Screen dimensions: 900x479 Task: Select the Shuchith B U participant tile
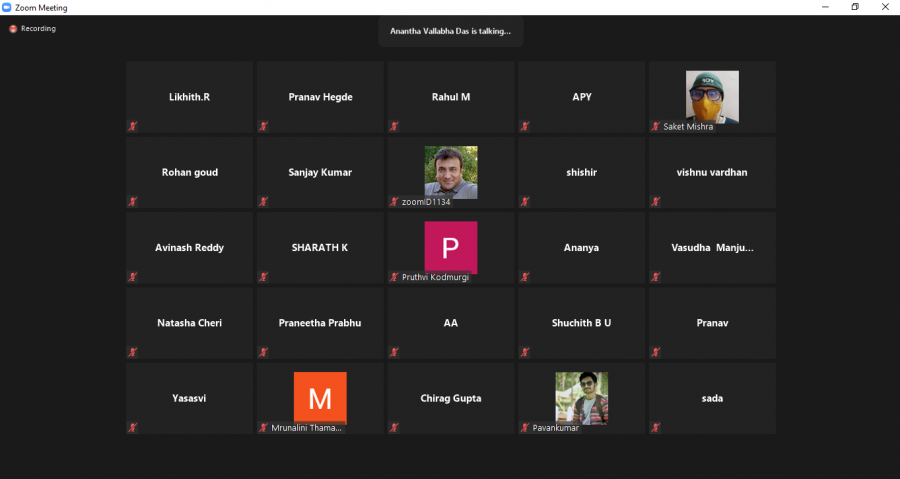pos(581,323)
